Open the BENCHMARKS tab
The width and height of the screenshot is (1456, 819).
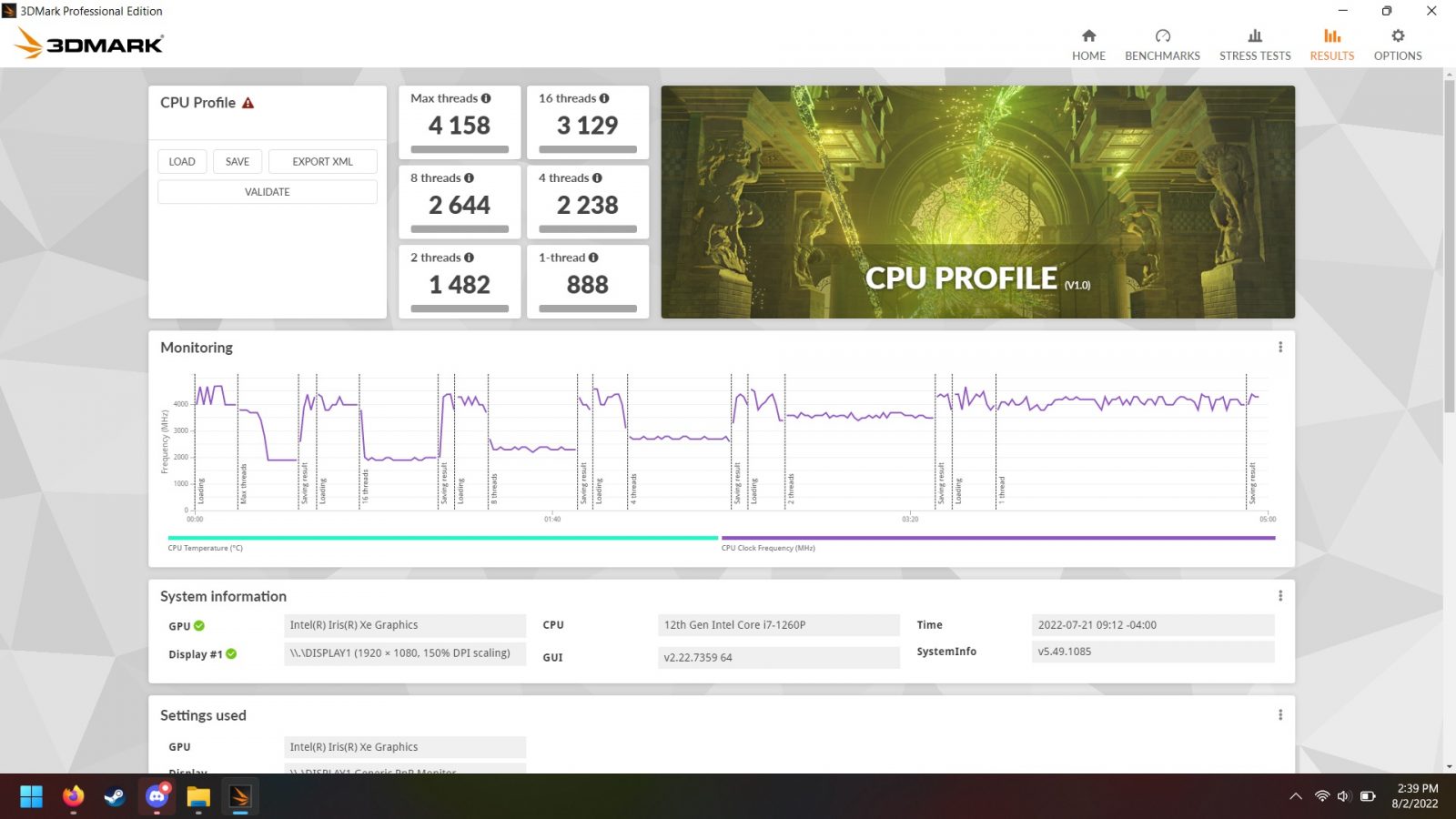coord(1162,45)
